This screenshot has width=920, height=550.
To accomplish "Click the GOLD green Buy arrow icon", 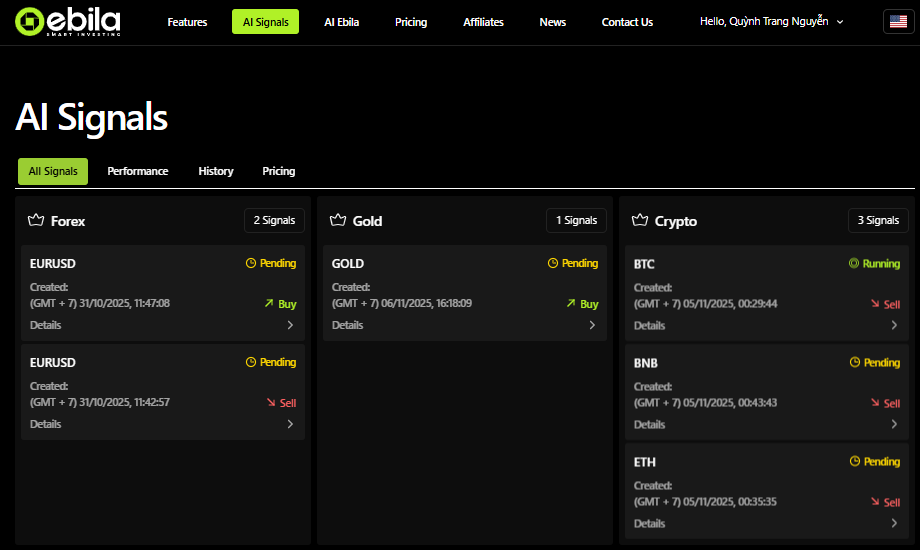I will point(571,303).
